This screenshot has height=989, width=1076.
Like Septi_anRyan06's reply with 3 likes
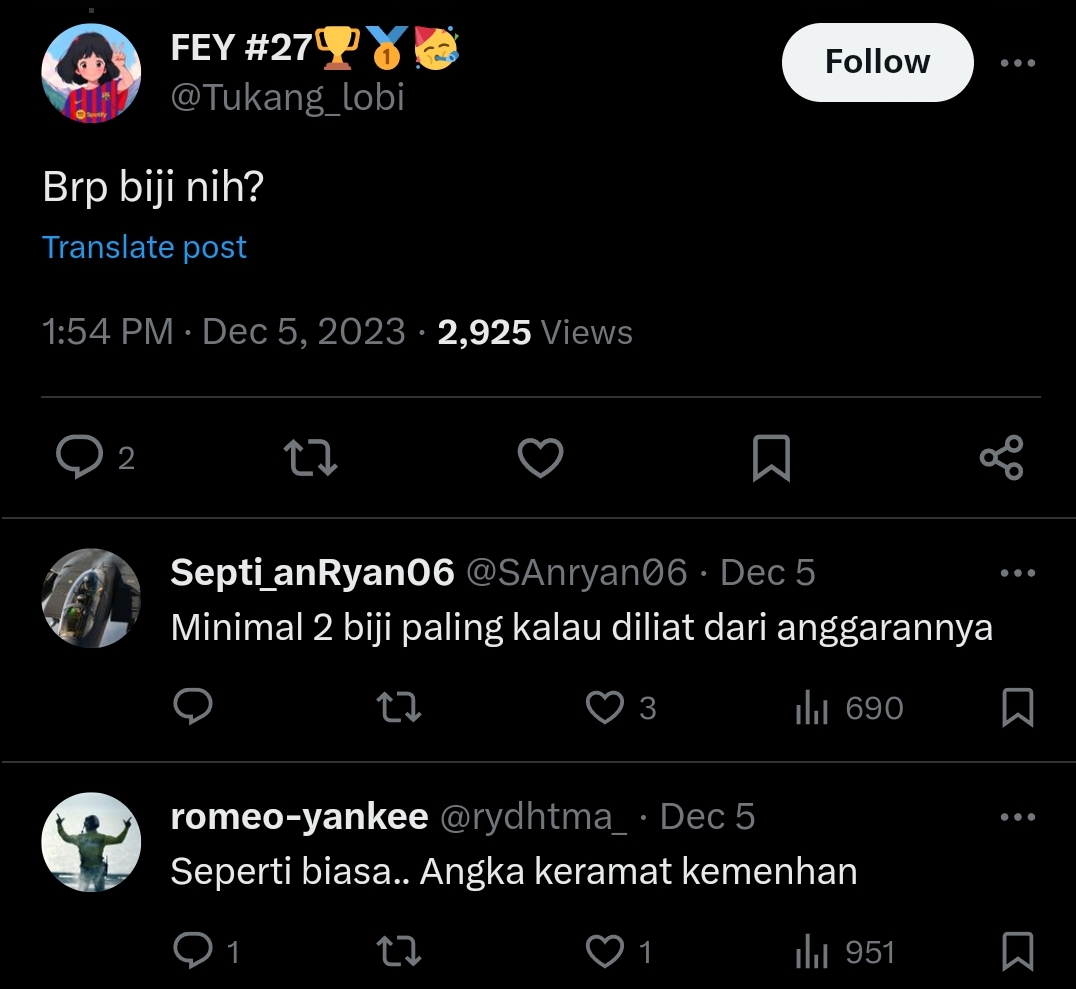(604, 708)
